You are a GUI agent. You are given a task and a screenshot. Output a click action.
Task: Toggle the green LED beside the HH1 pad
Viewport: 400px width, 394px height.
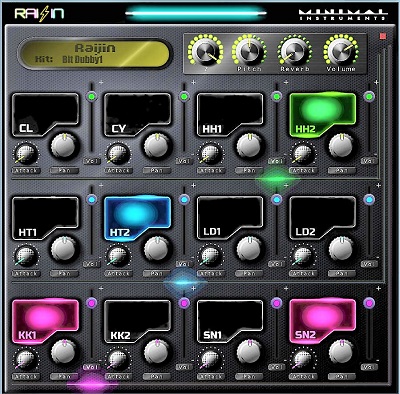coord(276,97)
